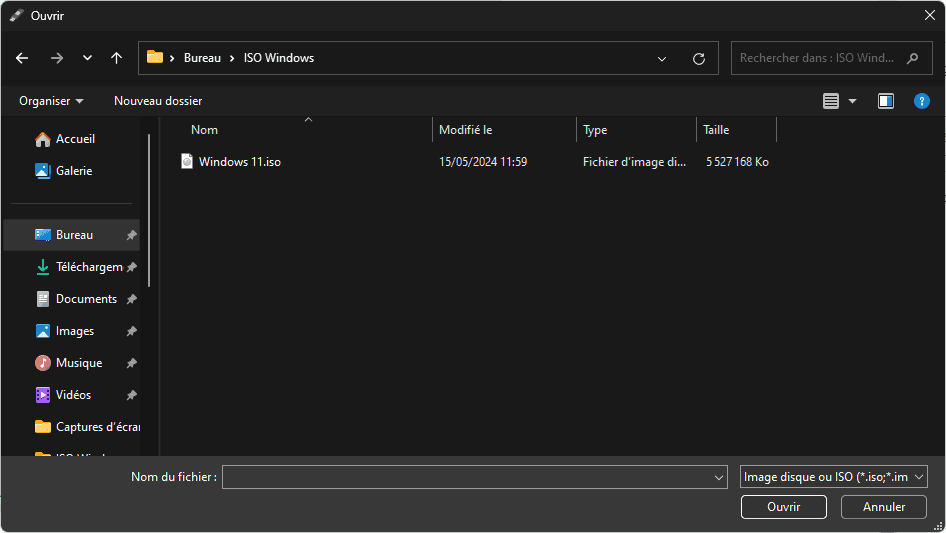The width and height of the screenshot is (946, 533).
Task: Go back with the left arrow button
Action: (22, 58)
